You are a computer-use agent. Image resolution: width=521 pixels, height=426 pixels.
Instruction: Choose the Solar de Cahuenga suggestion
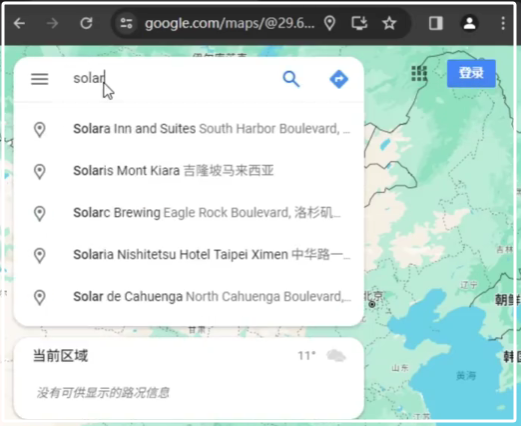click(189, 297)
